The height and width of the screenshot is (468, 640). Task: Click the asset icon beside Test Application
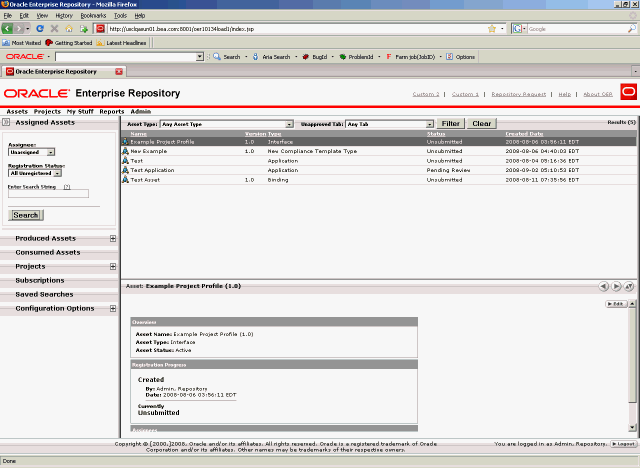125,170
